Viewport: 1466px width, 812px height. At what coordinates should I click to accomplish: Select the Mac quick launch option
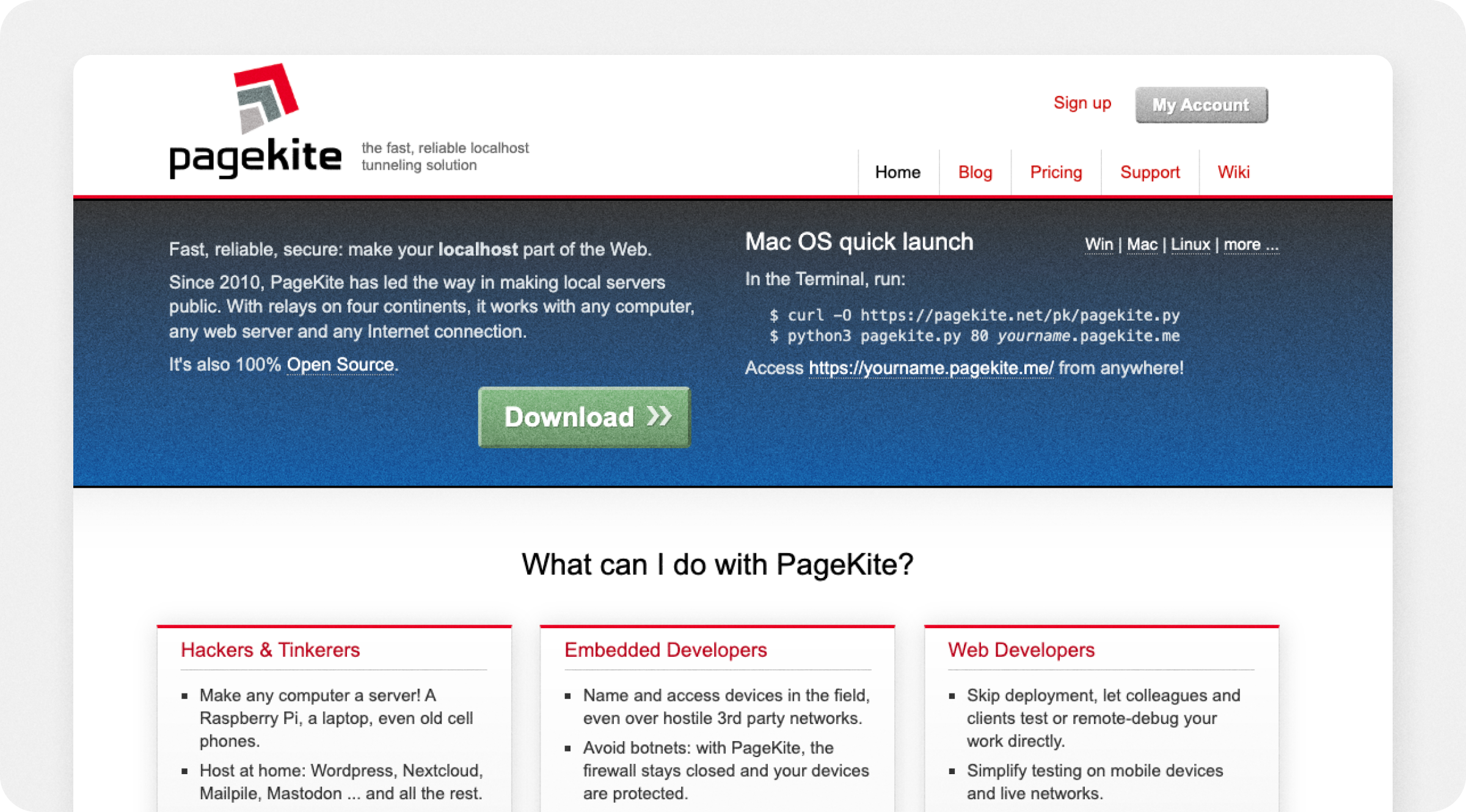[x=1141, y=244]
